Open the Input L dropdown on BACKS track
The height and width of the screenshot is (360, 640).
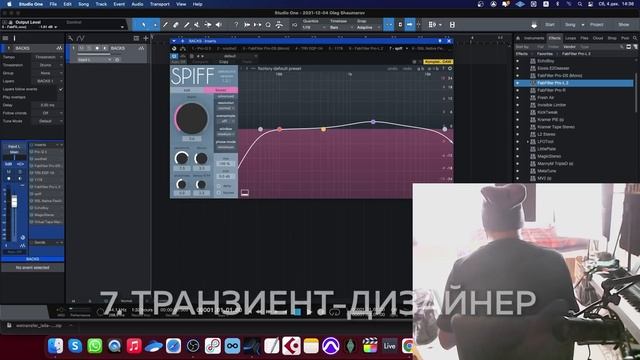pos(94,60)
